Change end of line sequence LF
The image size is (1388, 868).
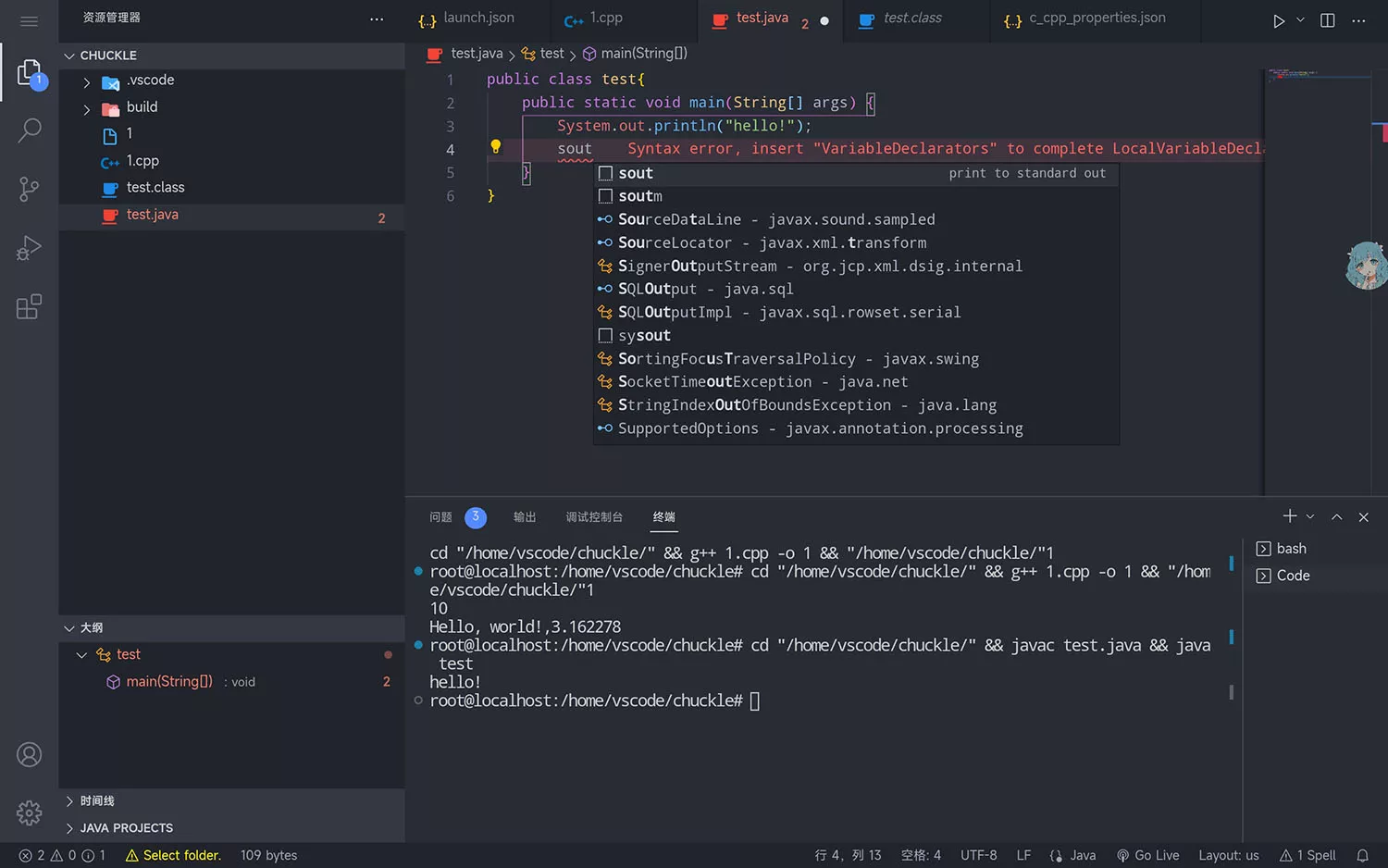(1023, 855)
